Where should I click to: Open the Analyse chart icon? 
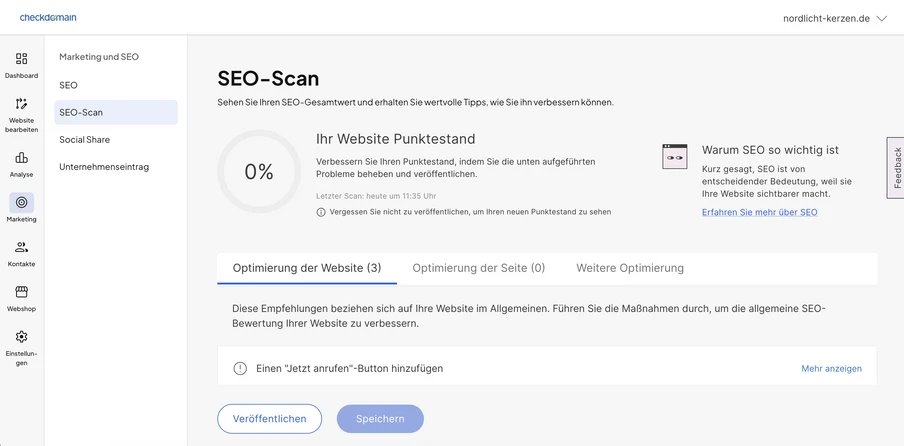pos(21,158)
